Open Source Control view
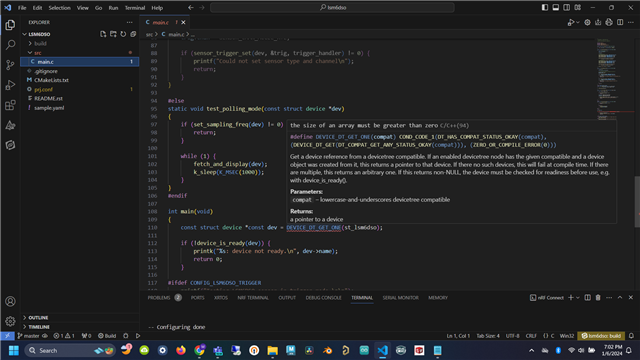 pyautogui.click(x=10, y=65)
